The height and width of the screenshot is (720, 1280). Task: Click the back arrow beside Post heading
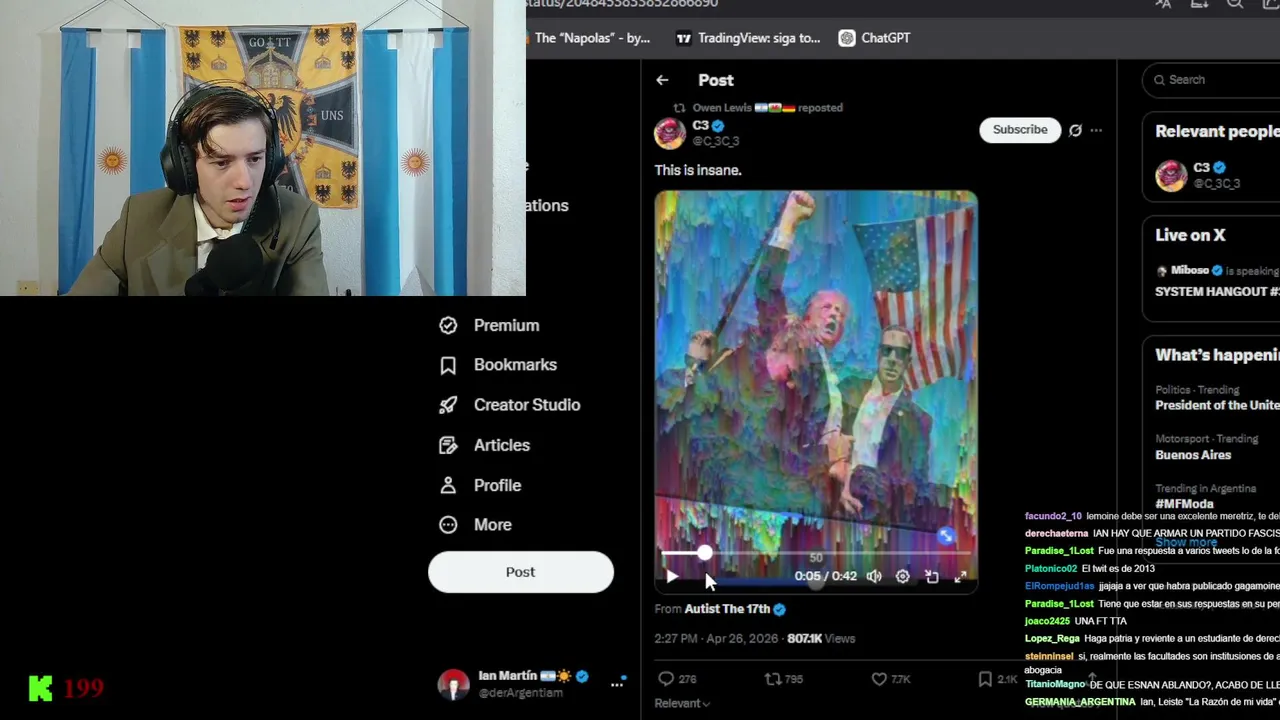(662, 80)
